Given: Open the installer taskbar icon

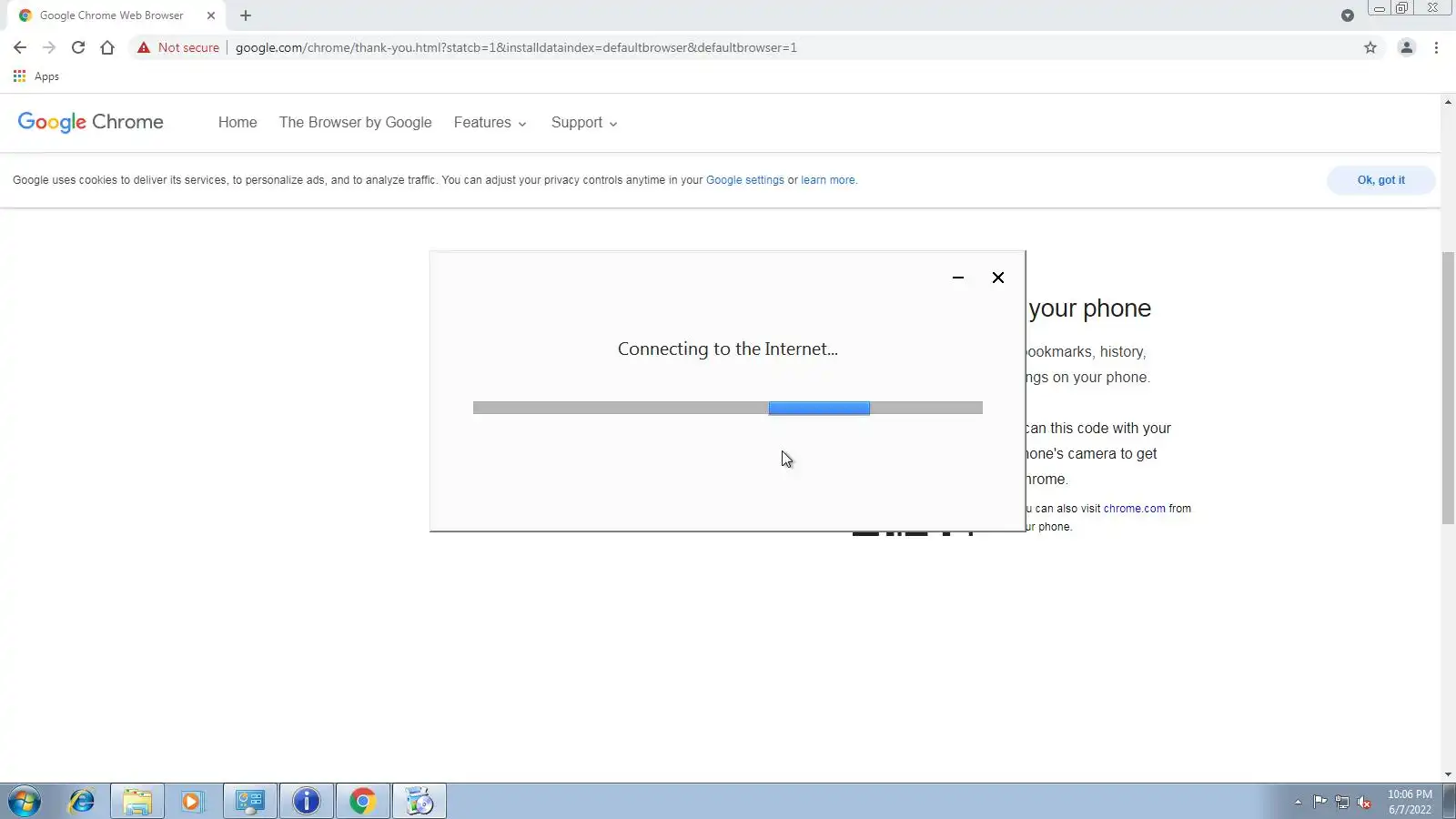Looking at the screenshot, I should (x=420, y=801).
